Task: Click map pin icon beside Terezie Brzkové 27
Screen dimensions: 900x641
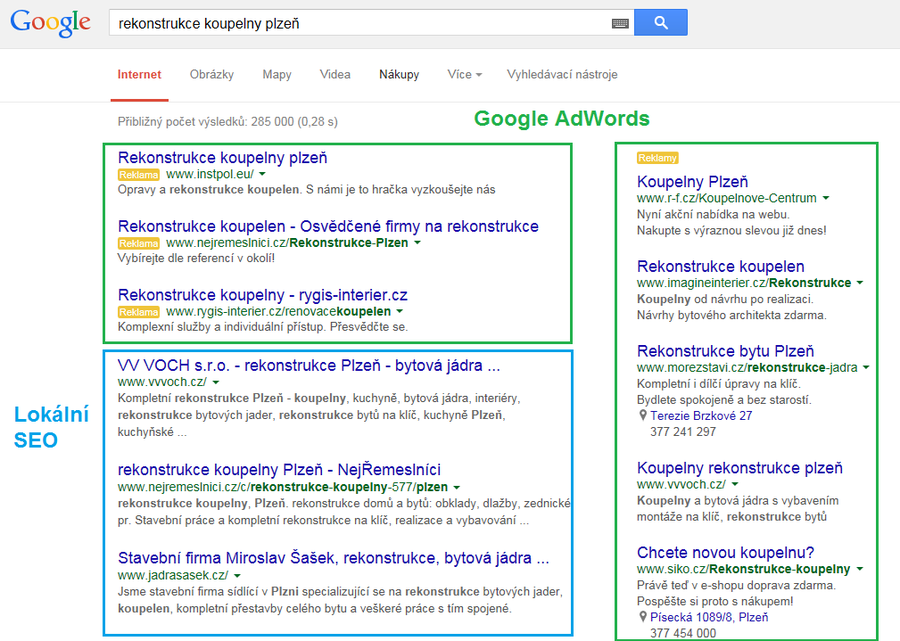Action: pos(643,415)
